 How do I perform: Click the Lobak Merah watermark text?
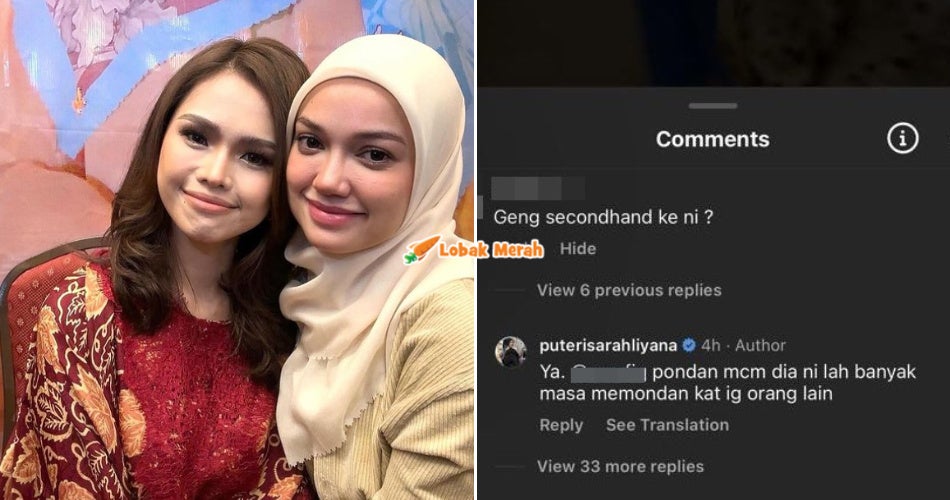coord(491,250)
